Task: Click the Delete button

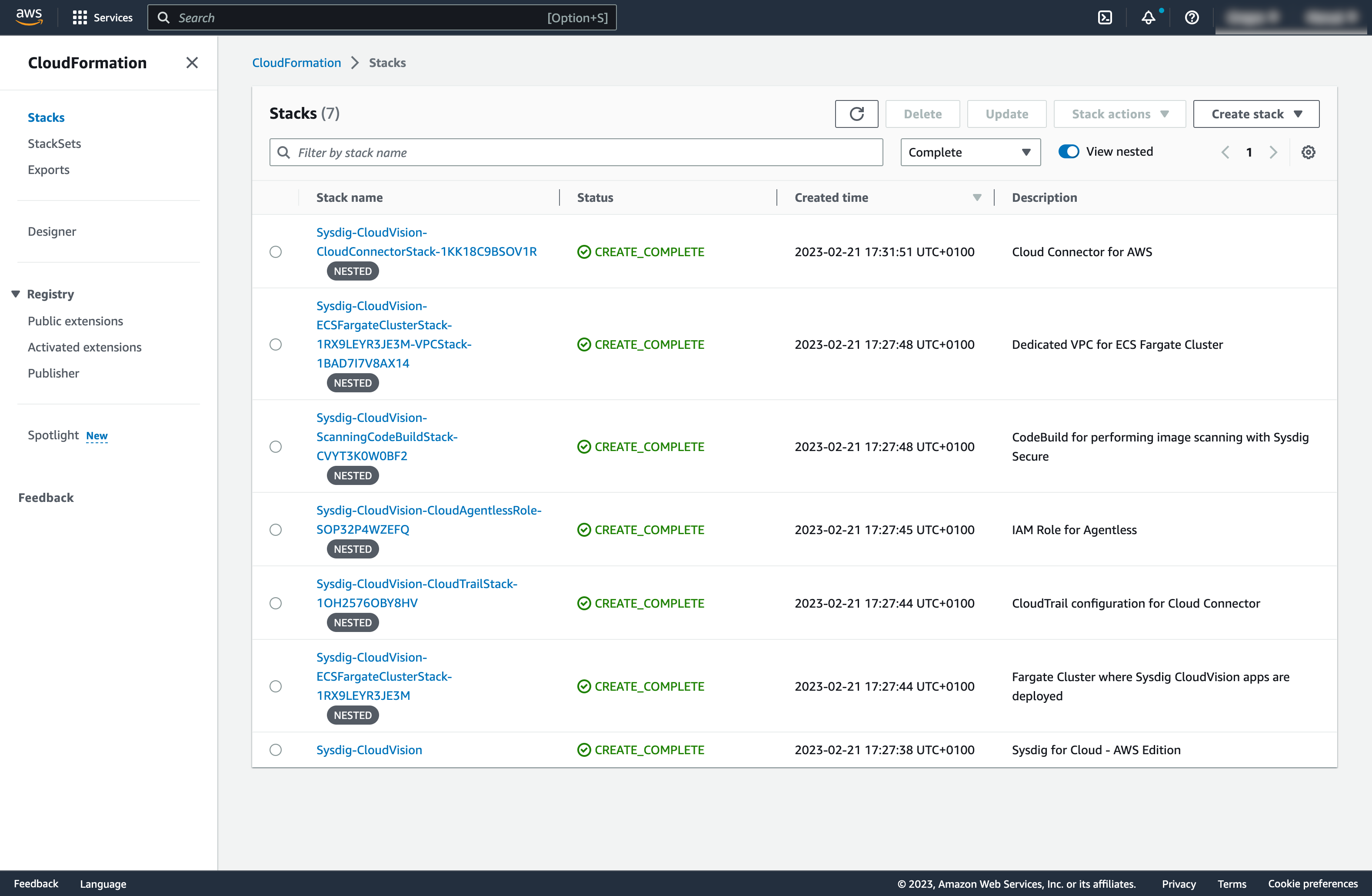Action: point(922,114)
